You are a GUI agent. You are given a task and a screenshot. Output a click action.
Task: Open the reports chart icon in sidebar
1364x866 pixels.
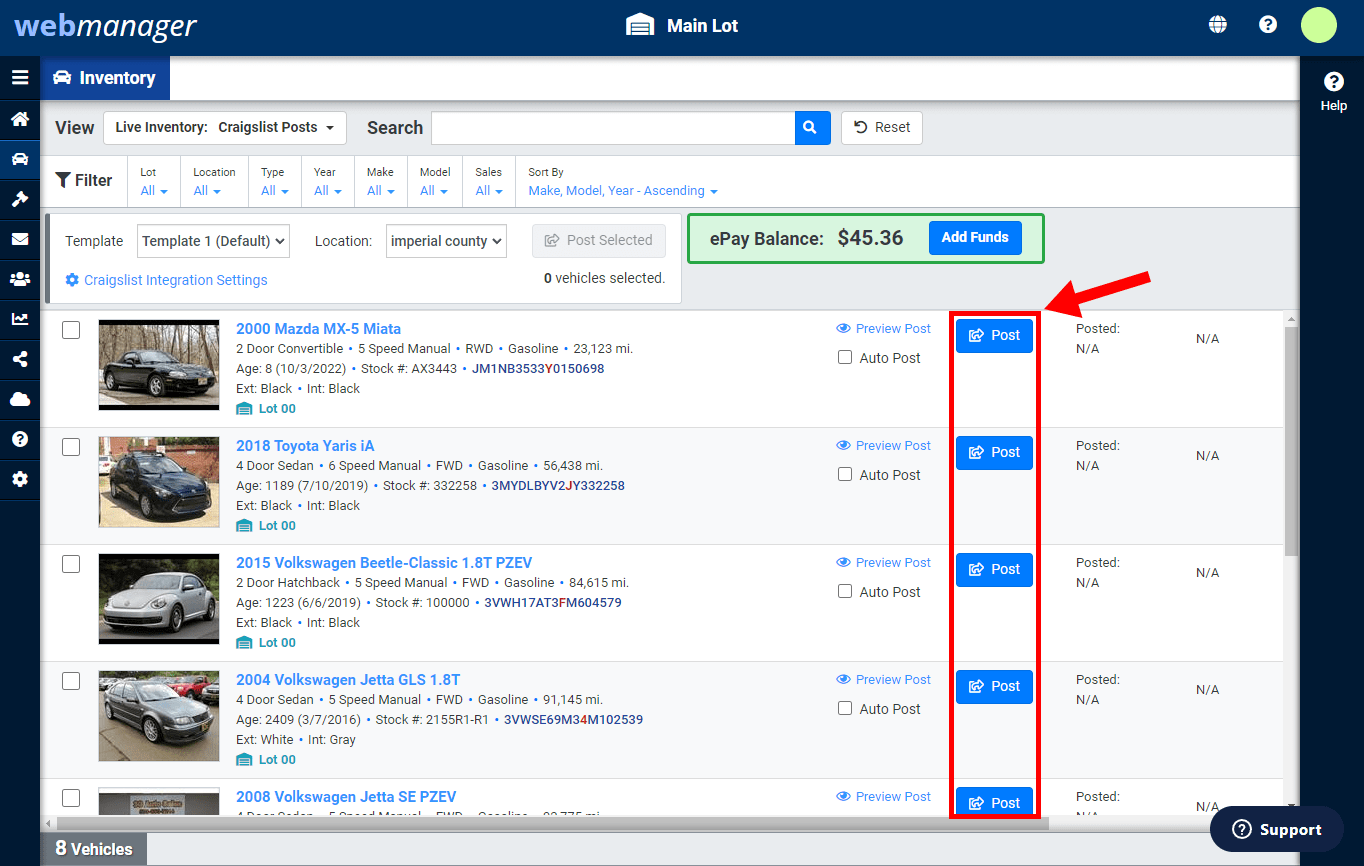click(20, 319)
